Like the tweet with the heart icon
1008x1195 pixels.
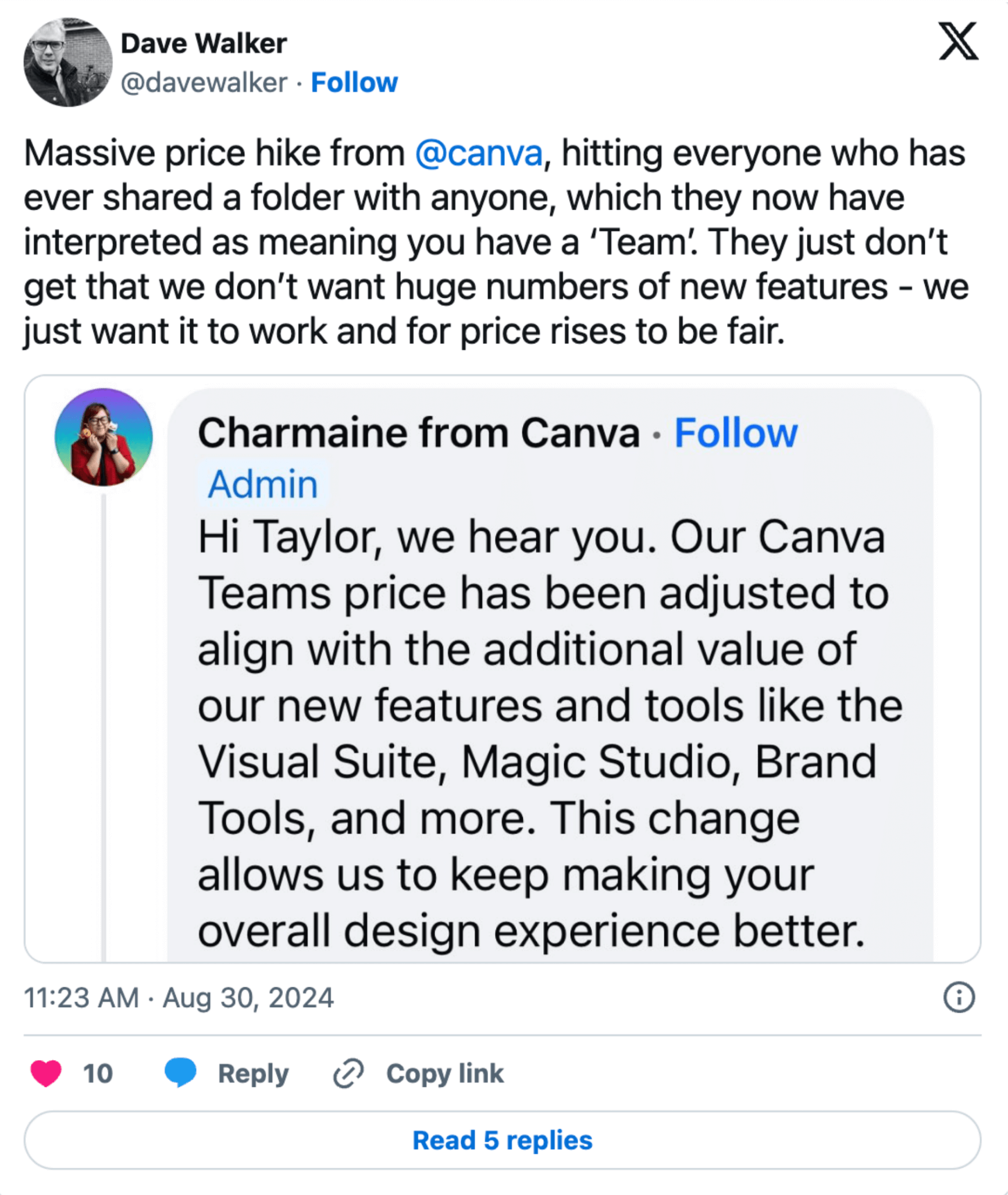coord(46,1073)
